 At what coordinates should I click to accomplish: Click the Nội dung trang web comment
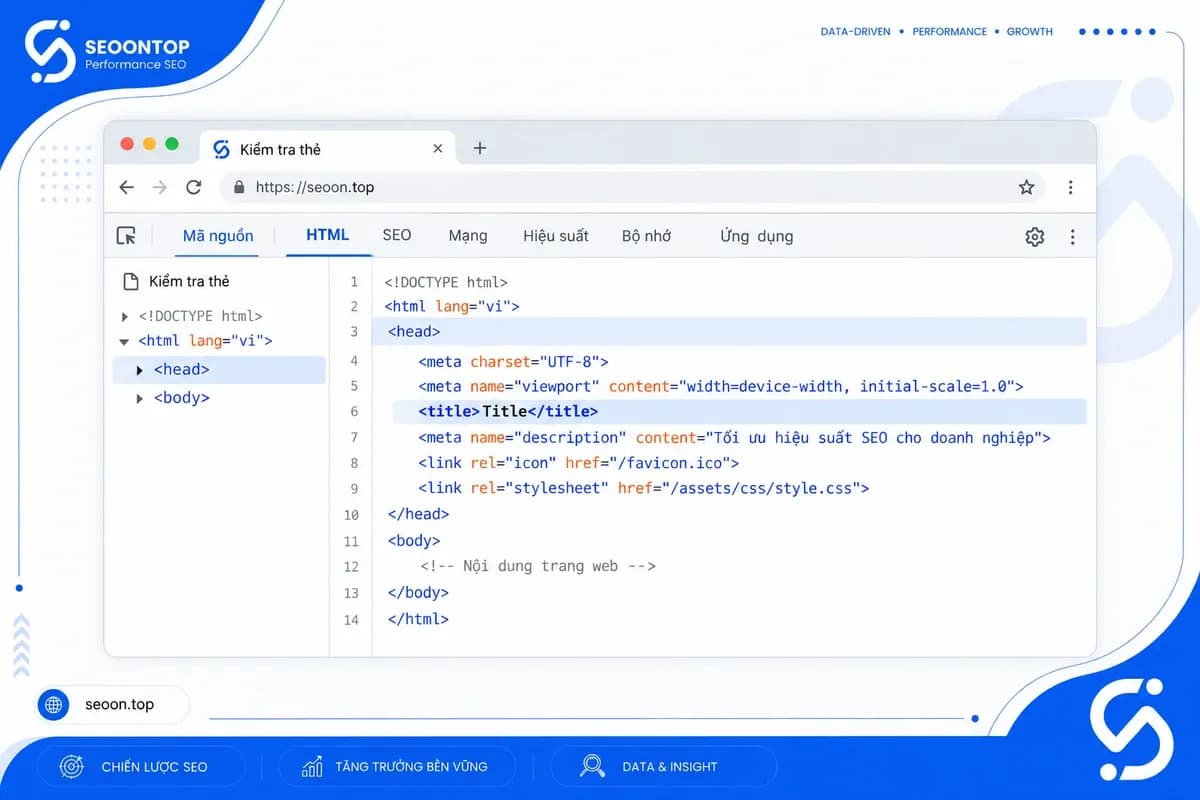tap(538, 566)
